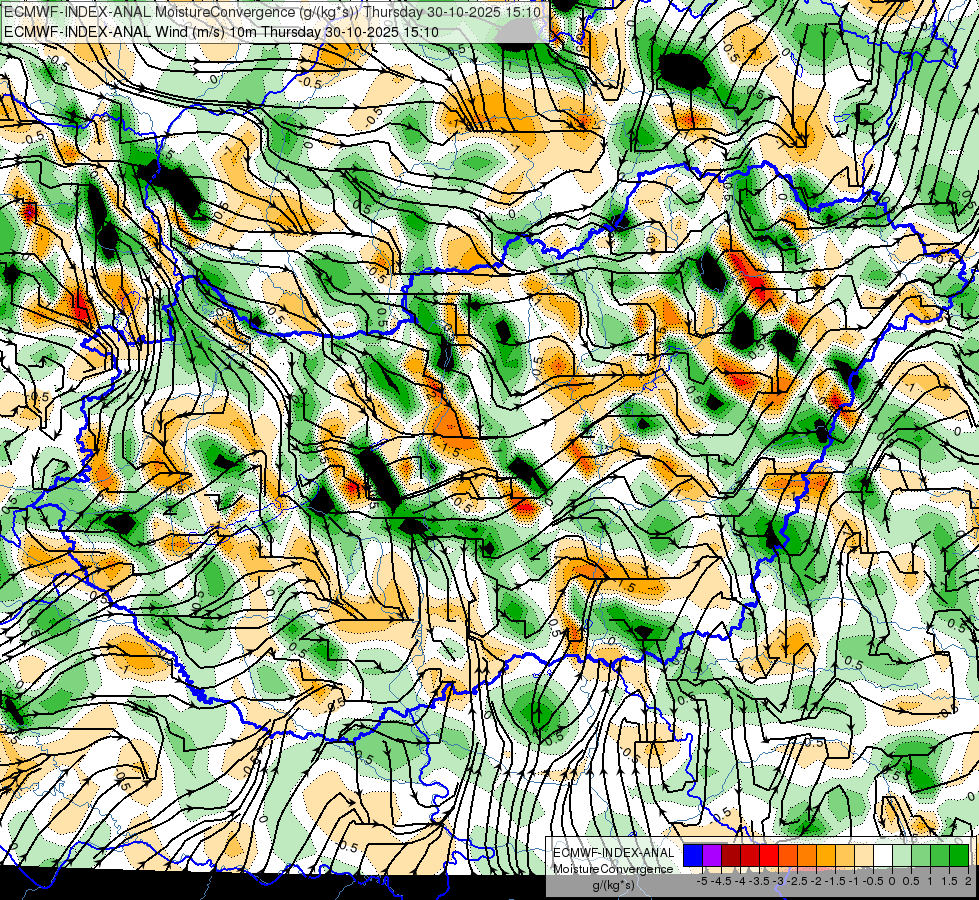Click the pale peach swatch between -1 and -0.5
Screen dimensions: 979x900
click(864, 856)
